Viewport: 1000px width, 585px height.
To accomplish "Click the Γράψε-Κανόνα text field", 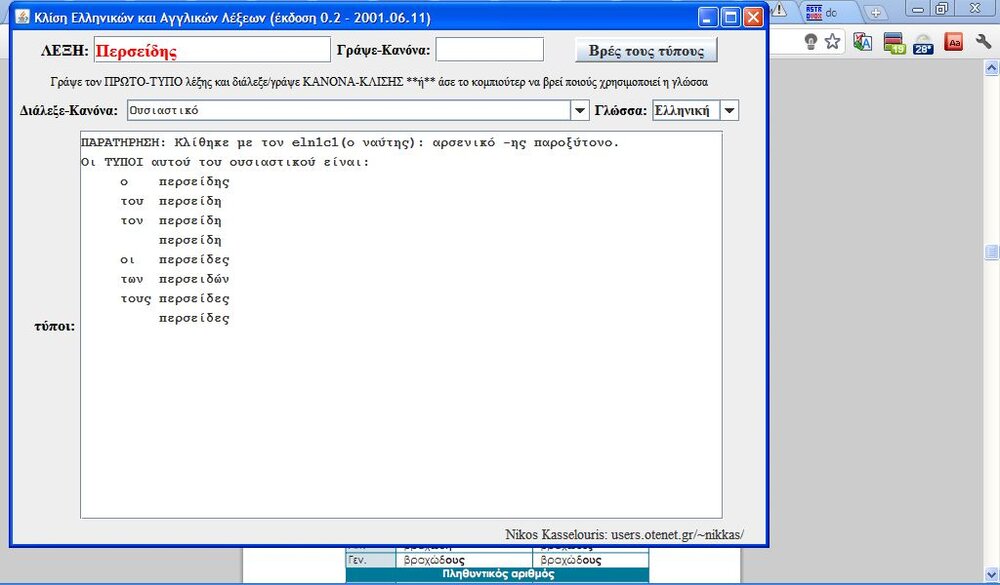I will (x=489, y=50).
